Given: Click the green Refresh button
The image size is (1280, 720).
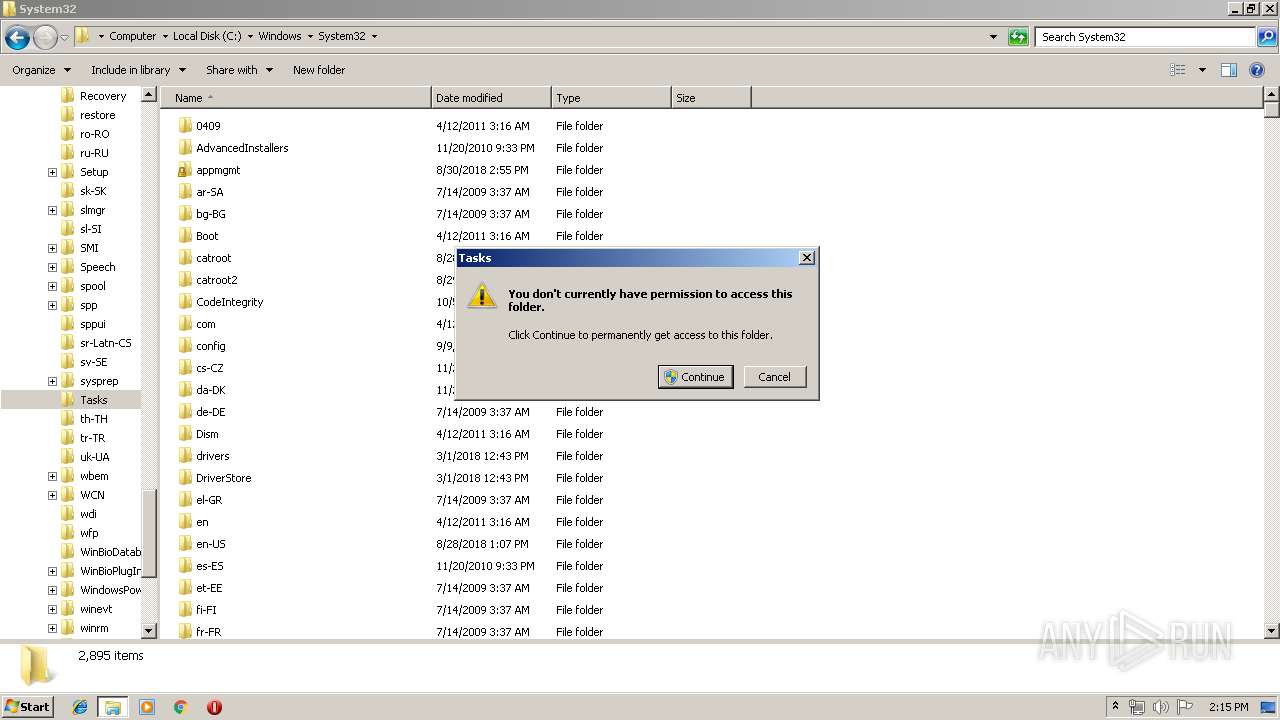Looking at the screenshot, I should coord(1018,37).
